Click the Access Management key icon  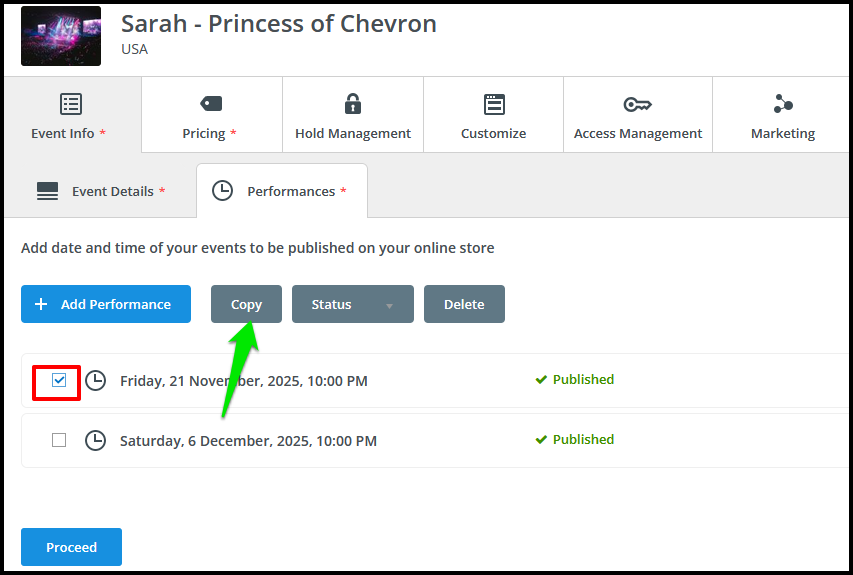pyautogui.click(x=637, y=104)
